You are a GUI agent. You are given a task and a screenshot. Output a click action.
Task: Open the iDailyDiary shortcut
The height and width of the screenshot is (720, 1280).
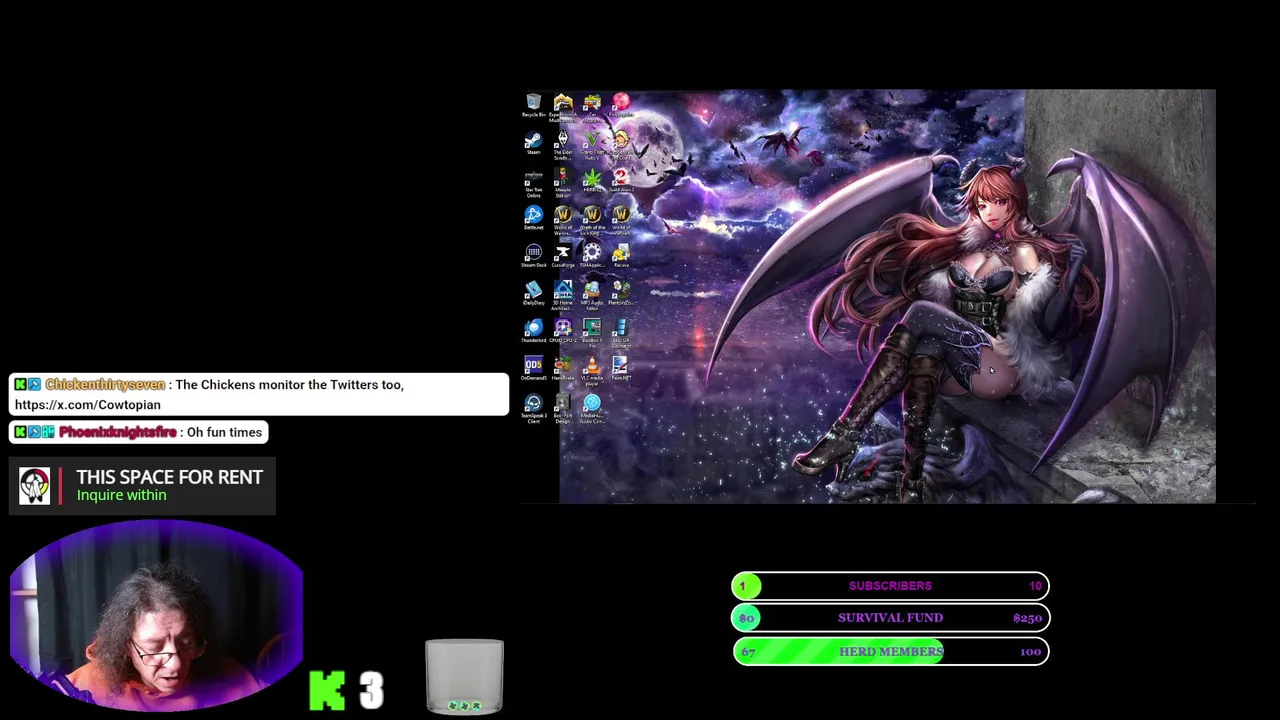[x=533, y=293]
